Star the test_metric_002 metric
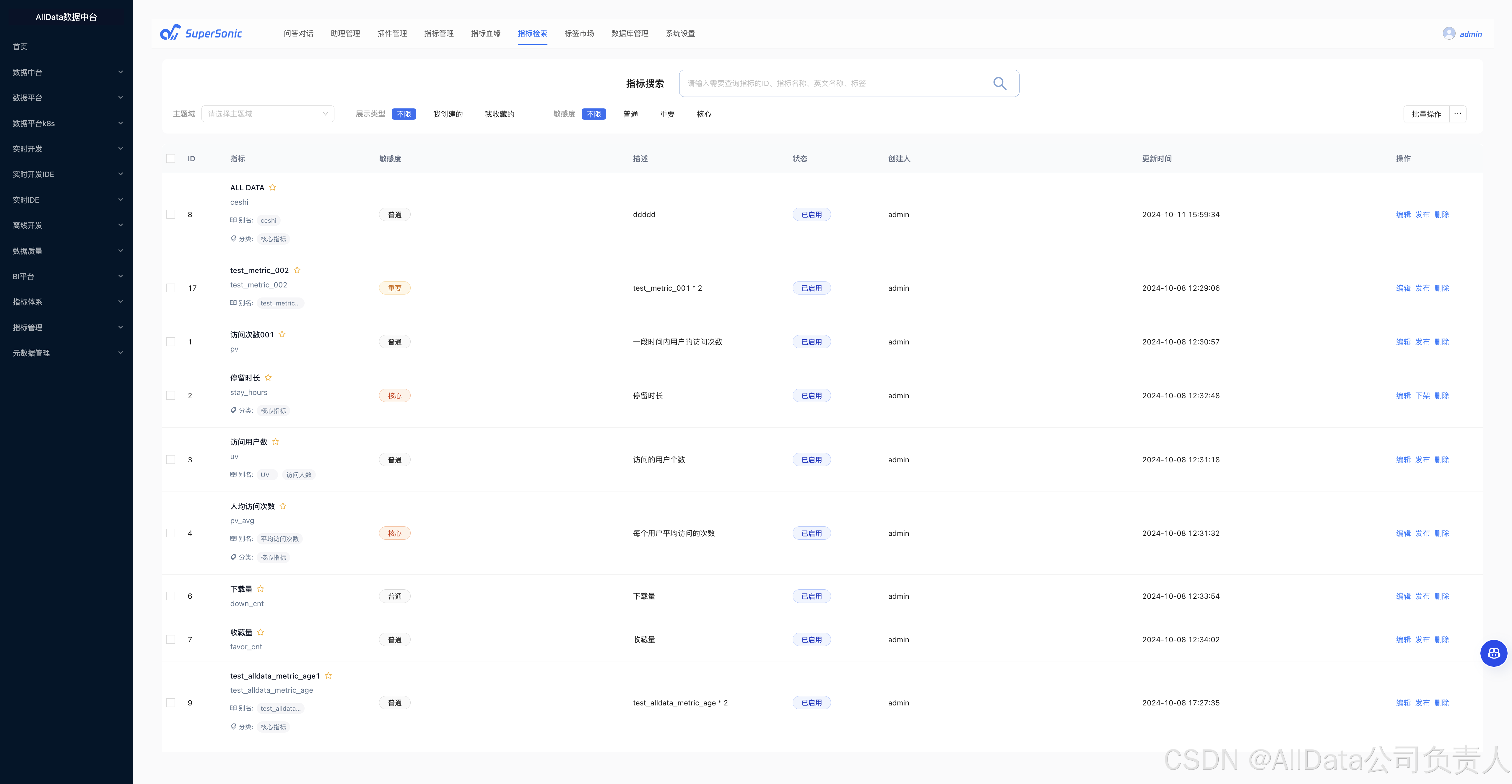Image resolution: width=1512 pixels, height=784 pixels. 297,270
